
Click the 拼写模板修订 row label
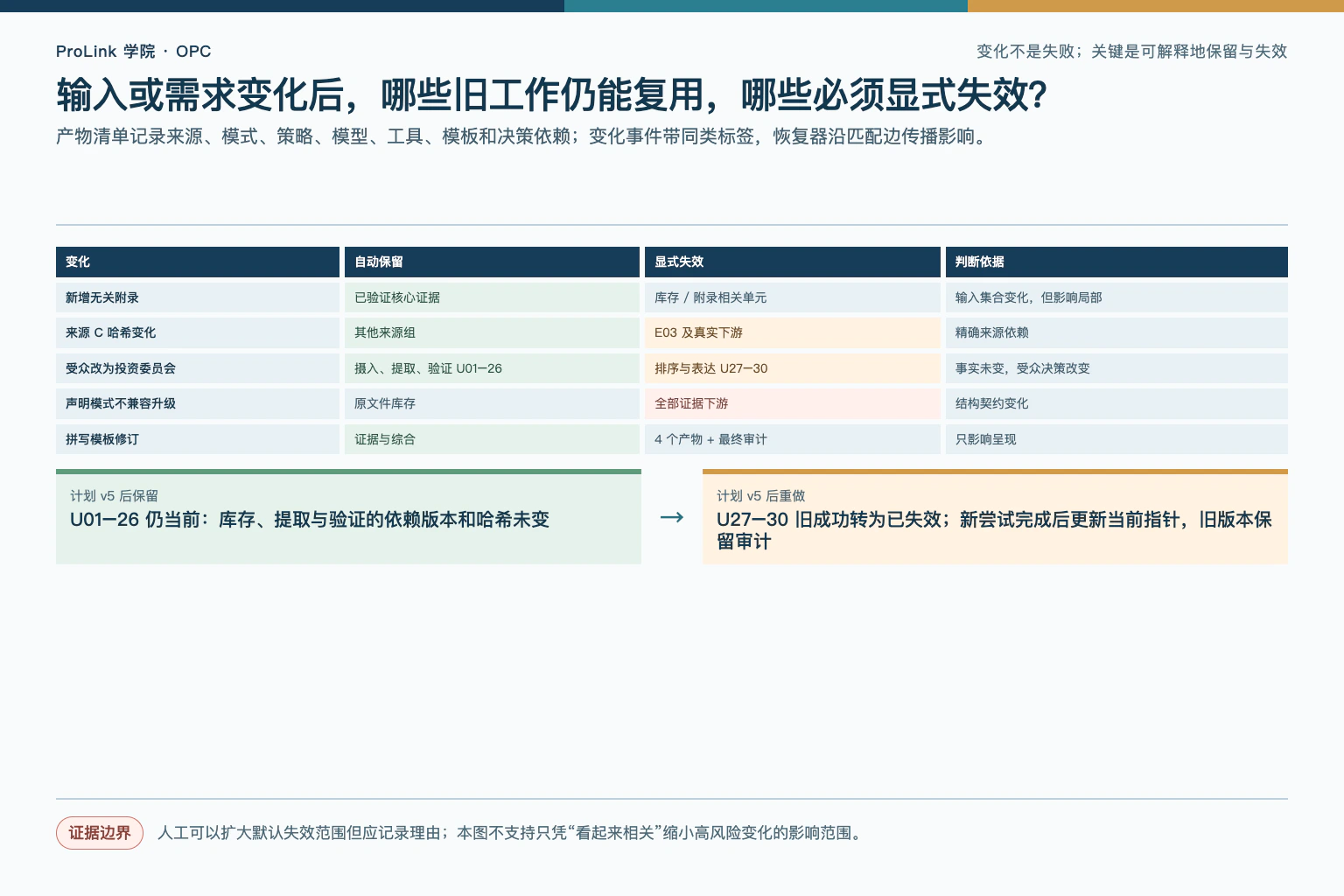pyautogui.click(x=198, y=439)
